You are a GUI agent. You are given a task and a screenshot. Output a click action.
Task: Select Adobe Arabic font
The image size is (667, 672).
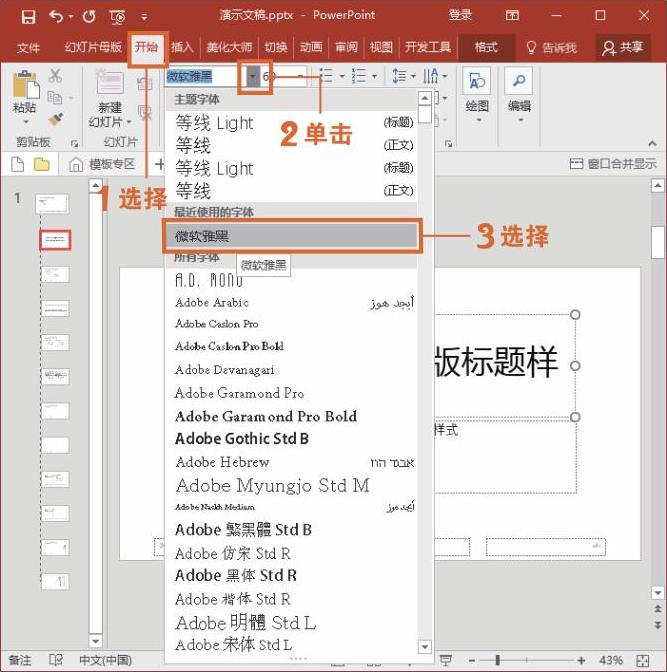[291, 303]
